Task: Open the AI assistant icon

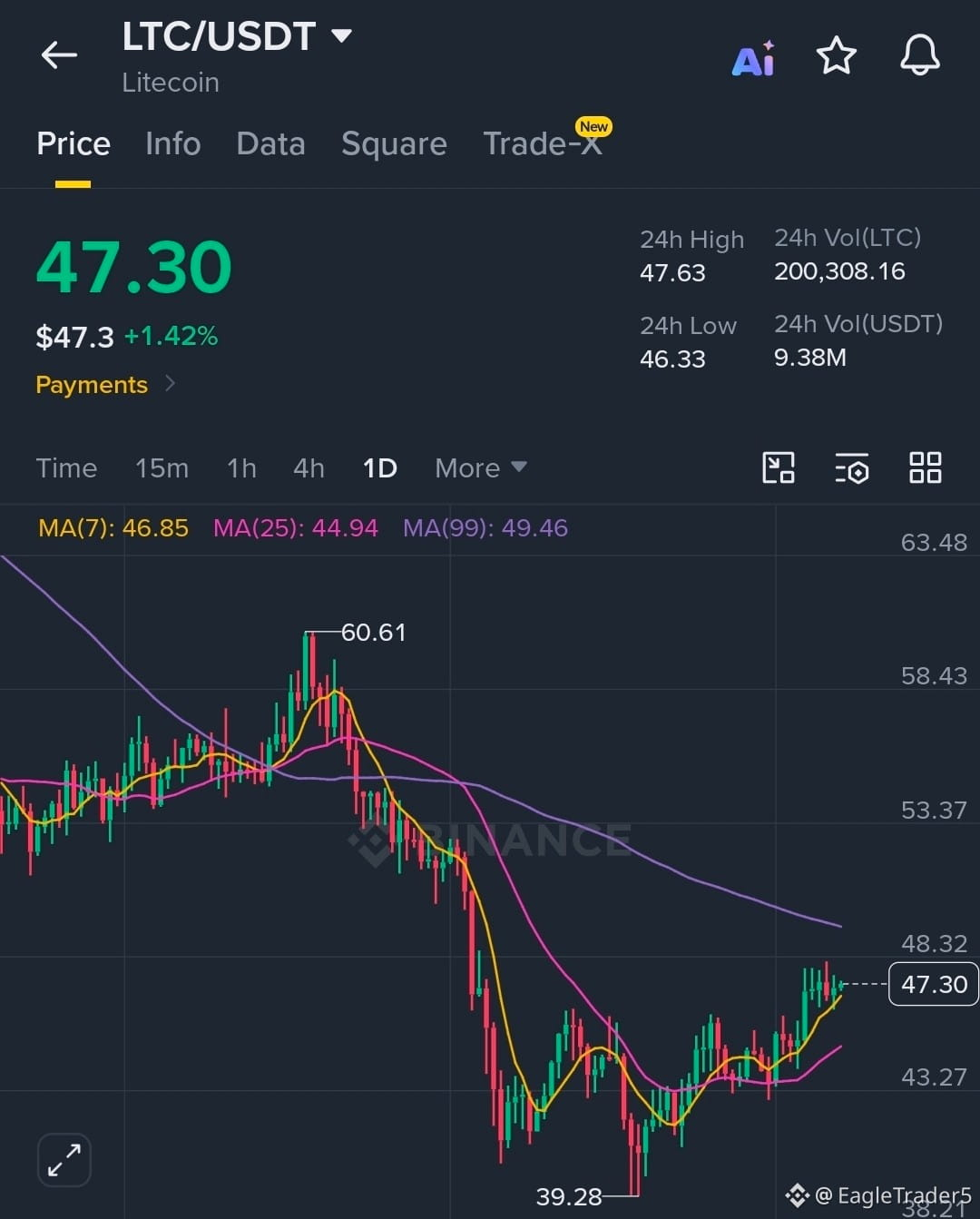Action: point(753,58)
